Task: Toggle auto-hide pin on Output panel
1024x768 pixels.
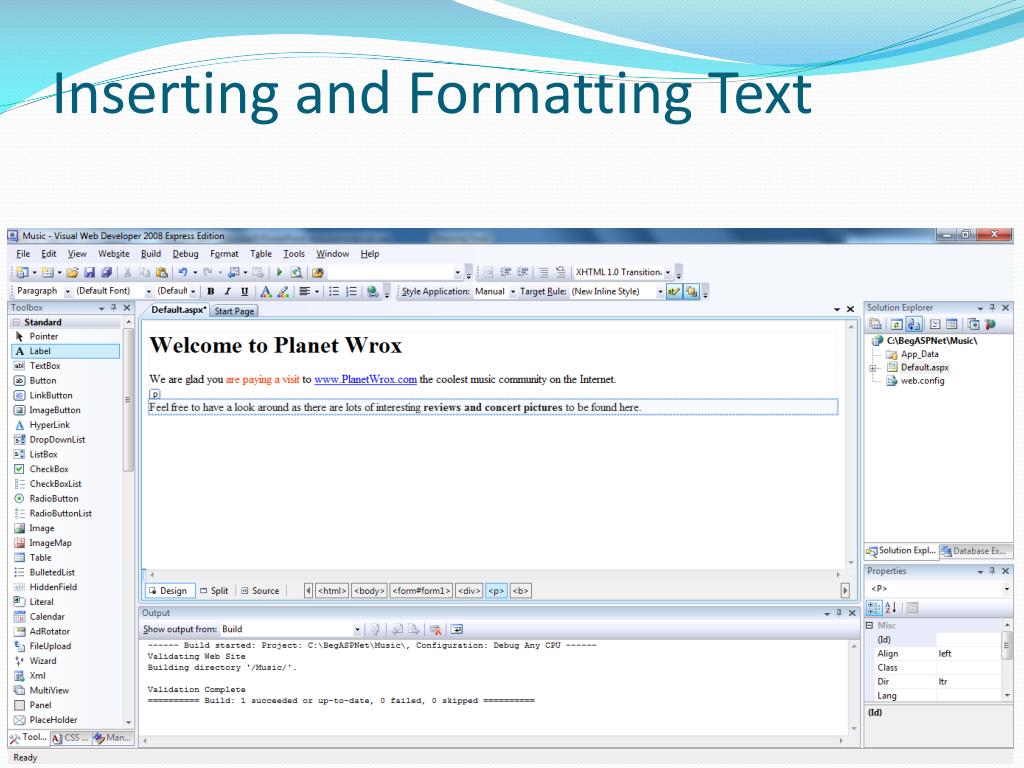Action: pos(839,613)
